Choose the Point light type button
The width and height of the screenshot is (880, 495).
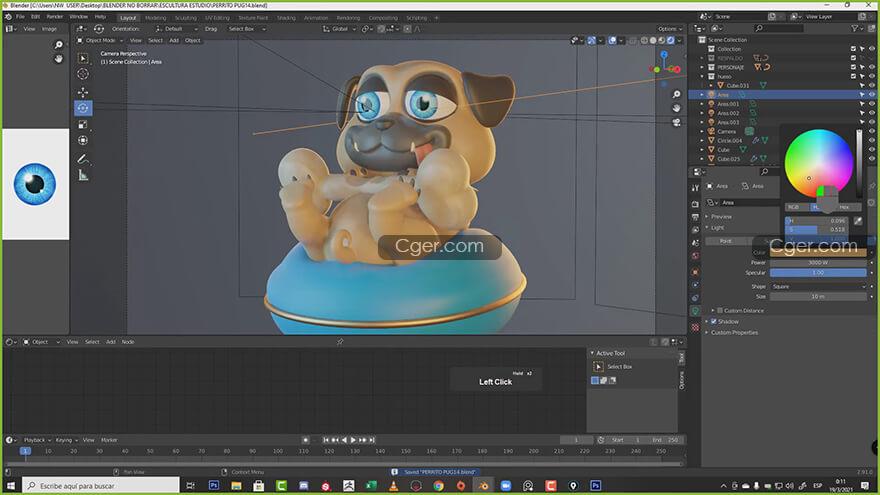click(726, 241)
